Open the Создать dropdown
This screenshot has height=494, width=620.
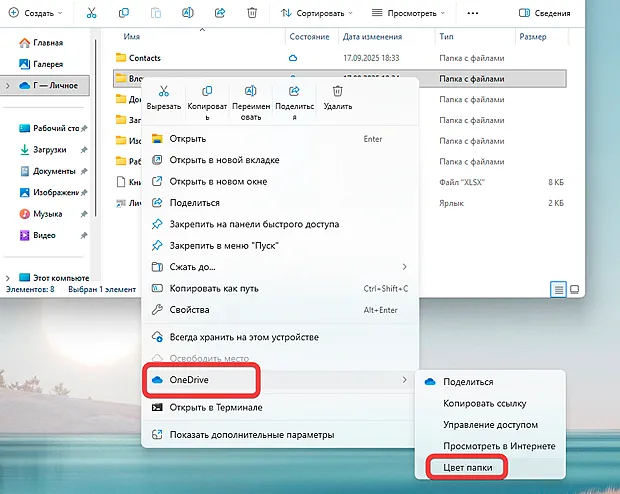(36, 13)
